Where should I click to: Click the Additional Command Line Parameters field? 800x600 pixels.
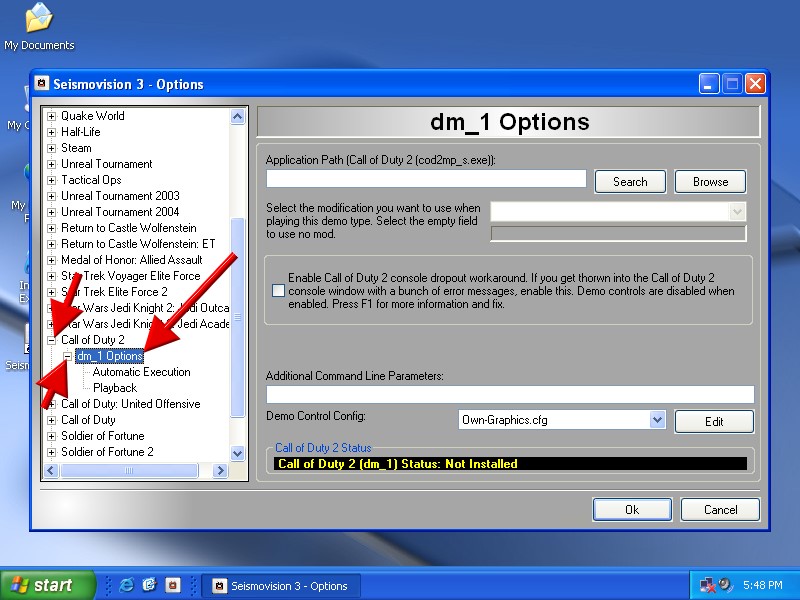[x=509, y=394]
